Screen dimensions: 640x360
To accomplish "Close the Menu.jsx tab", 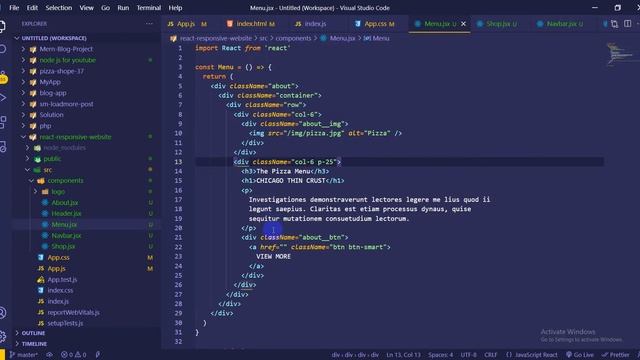I will (463, 24).
